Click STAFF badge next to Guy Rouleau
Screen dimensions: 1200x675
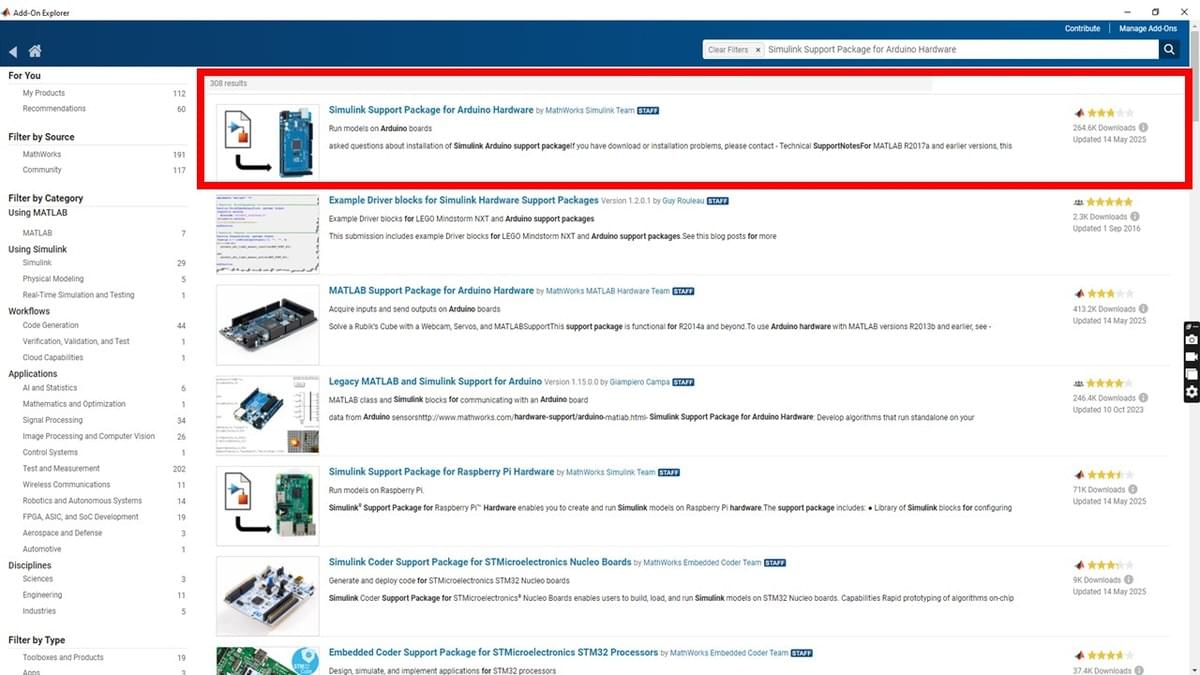[x=717, y=201]
